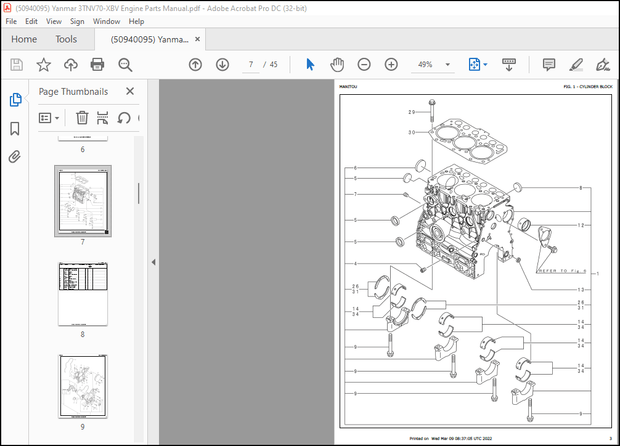Click the insert page break icon in thumbnails
The height and width of the screenshot is (446, 620).
pos(102,118)
